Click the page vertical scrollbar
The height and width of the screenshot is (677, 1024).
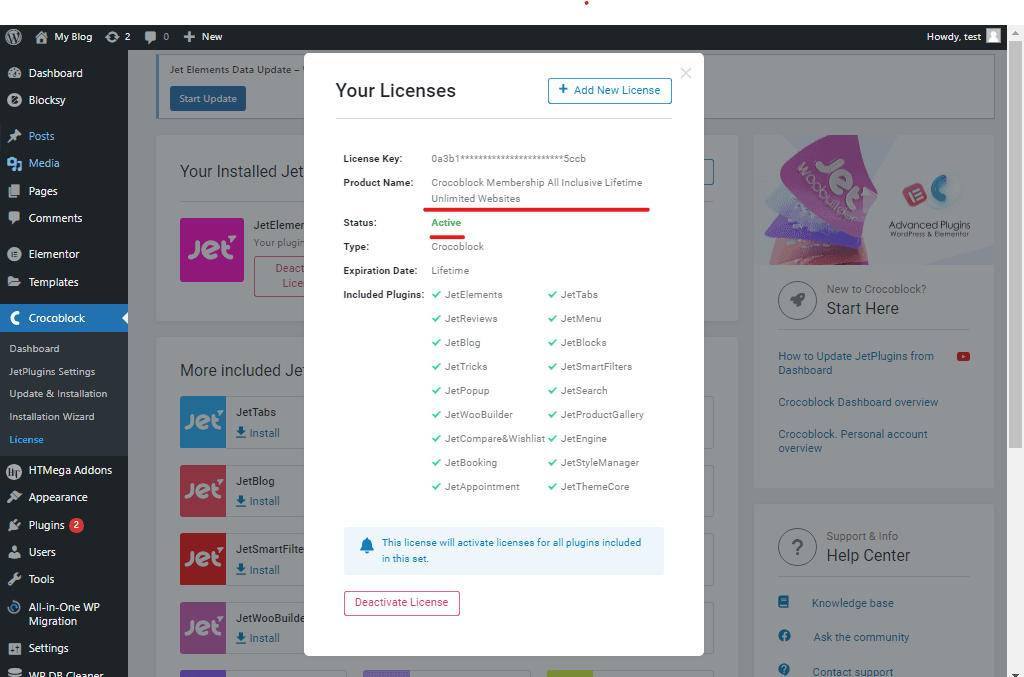[x=1015, y=245]
